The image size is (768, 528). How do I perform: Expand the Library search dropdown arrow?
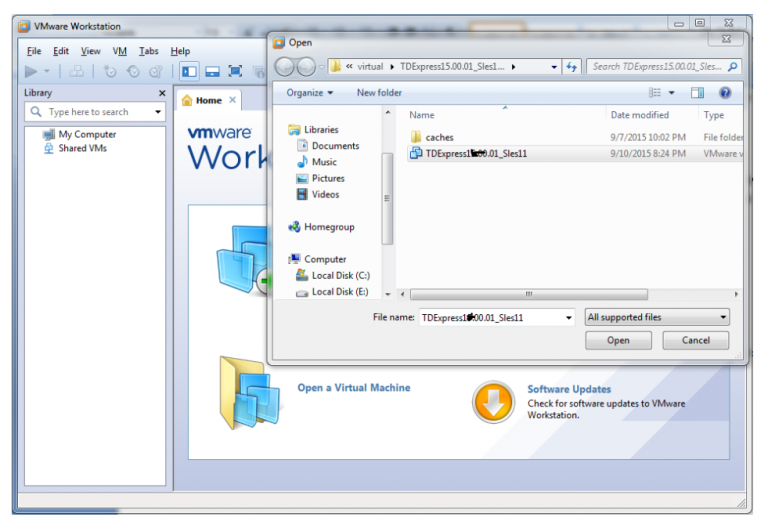(x=158, y=112)
